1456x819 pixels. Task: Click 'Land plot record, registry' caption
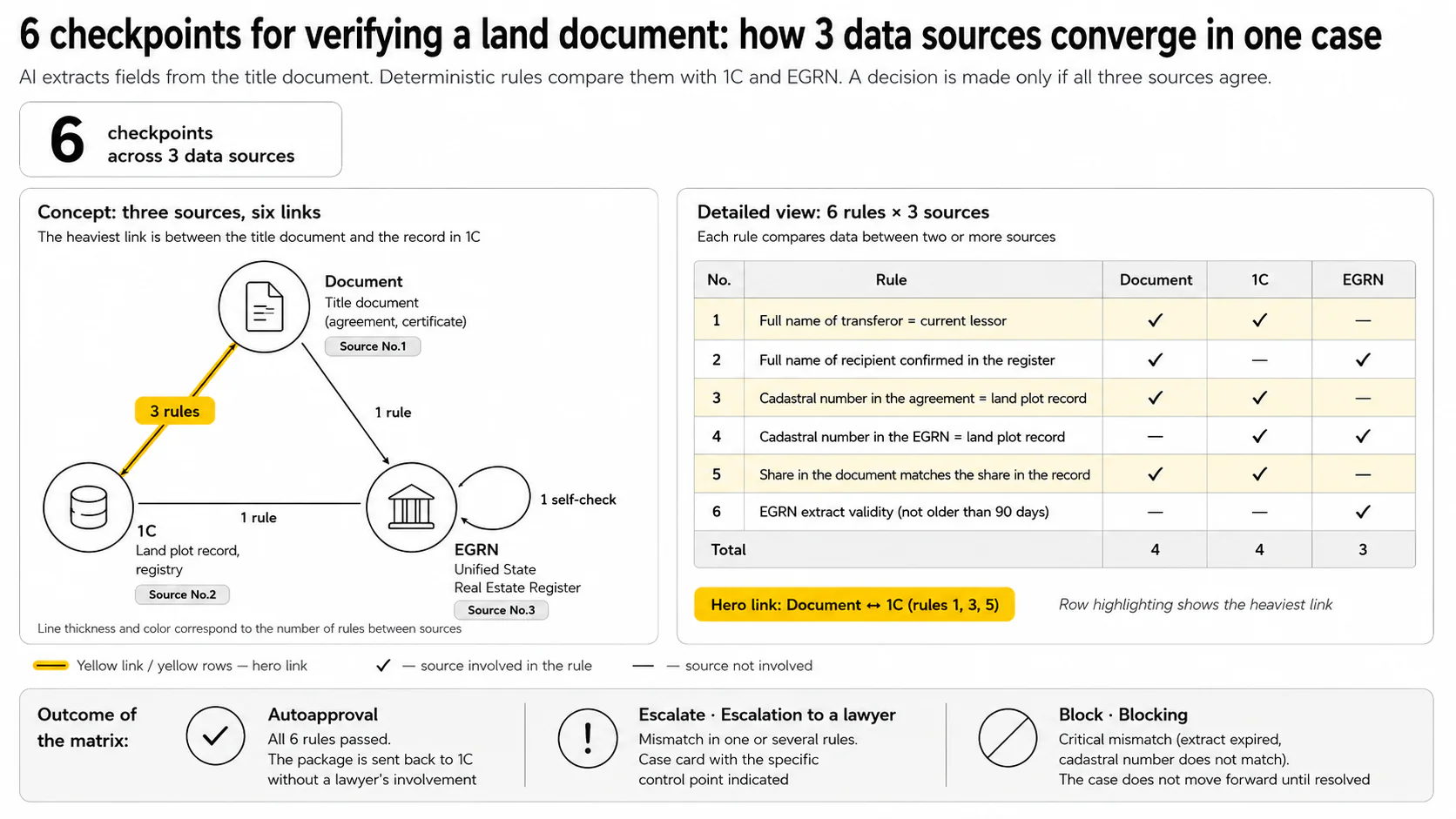point(187,561)
